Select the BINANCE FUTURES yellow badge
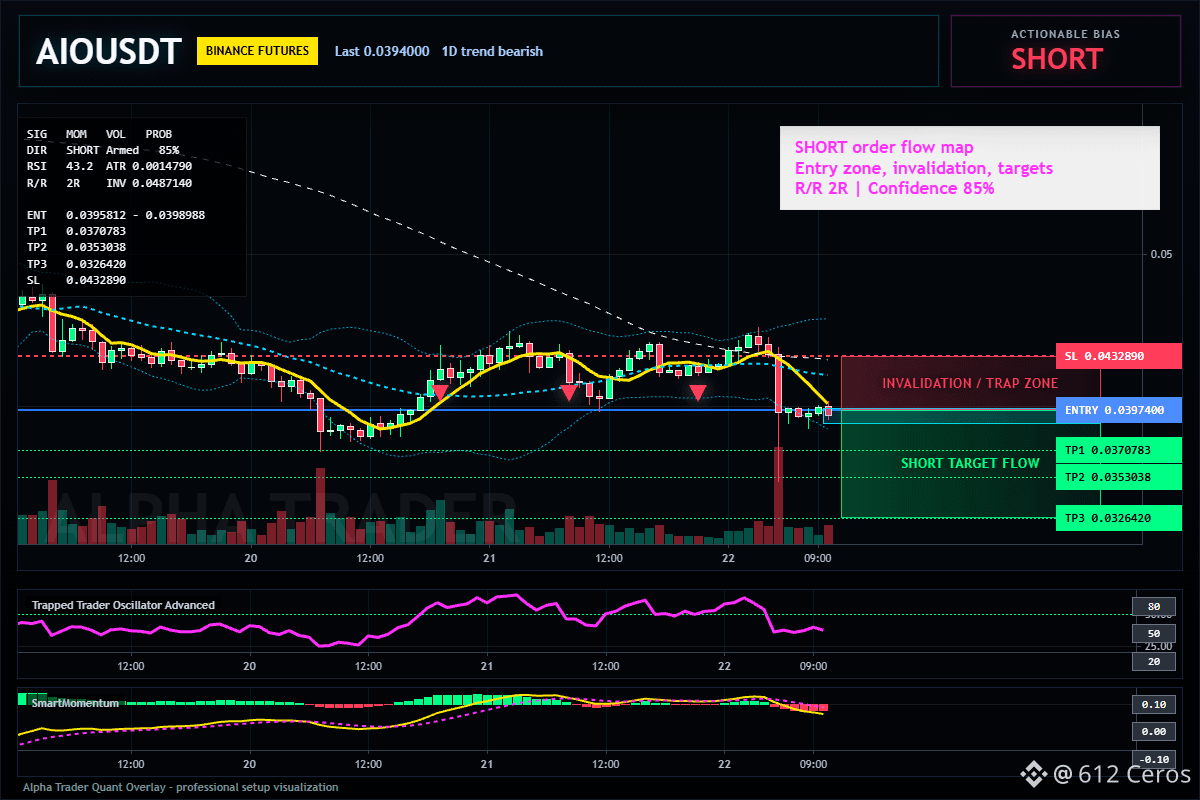Viewport: 1200px width, 800px height. tap(257, 51)
